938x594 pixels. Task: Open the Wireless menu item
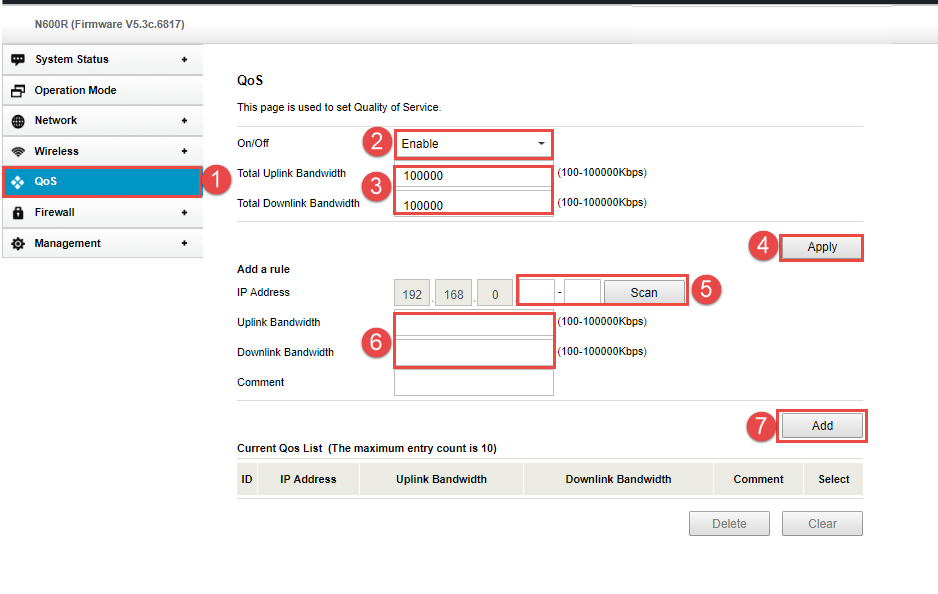coord(103,151)
